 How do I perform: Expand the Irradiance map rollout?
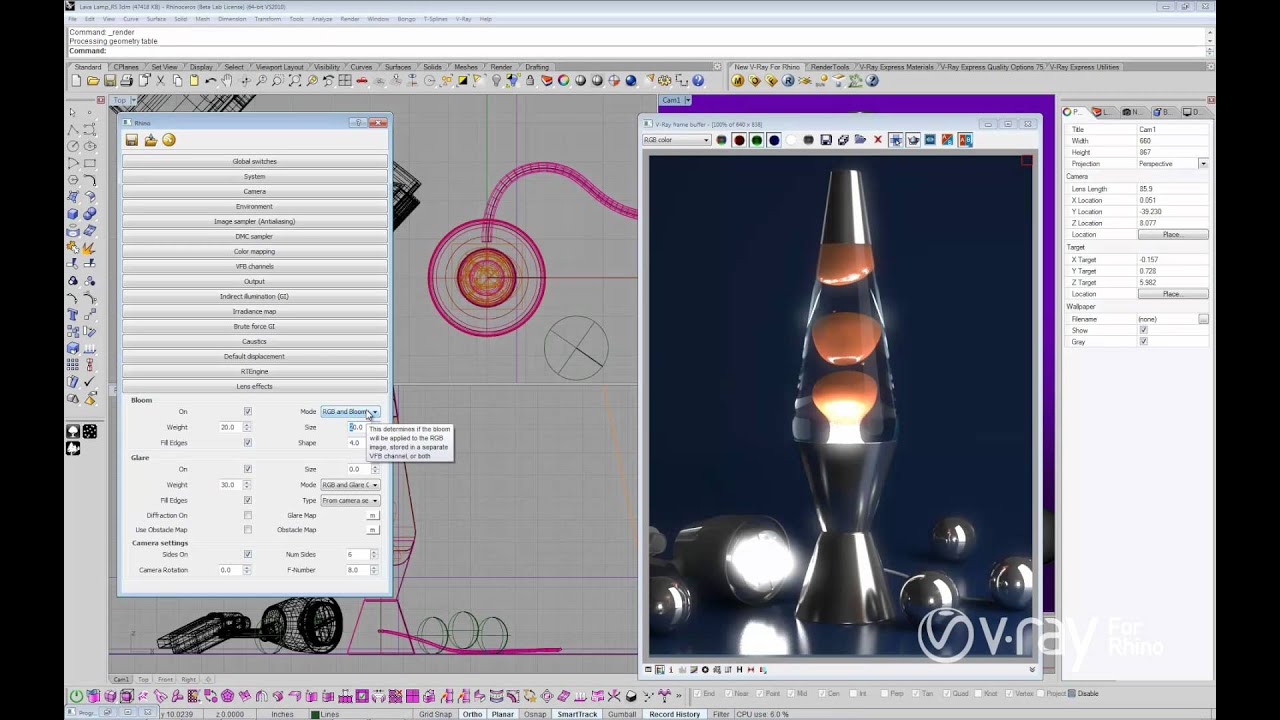(x=254, y=311)
